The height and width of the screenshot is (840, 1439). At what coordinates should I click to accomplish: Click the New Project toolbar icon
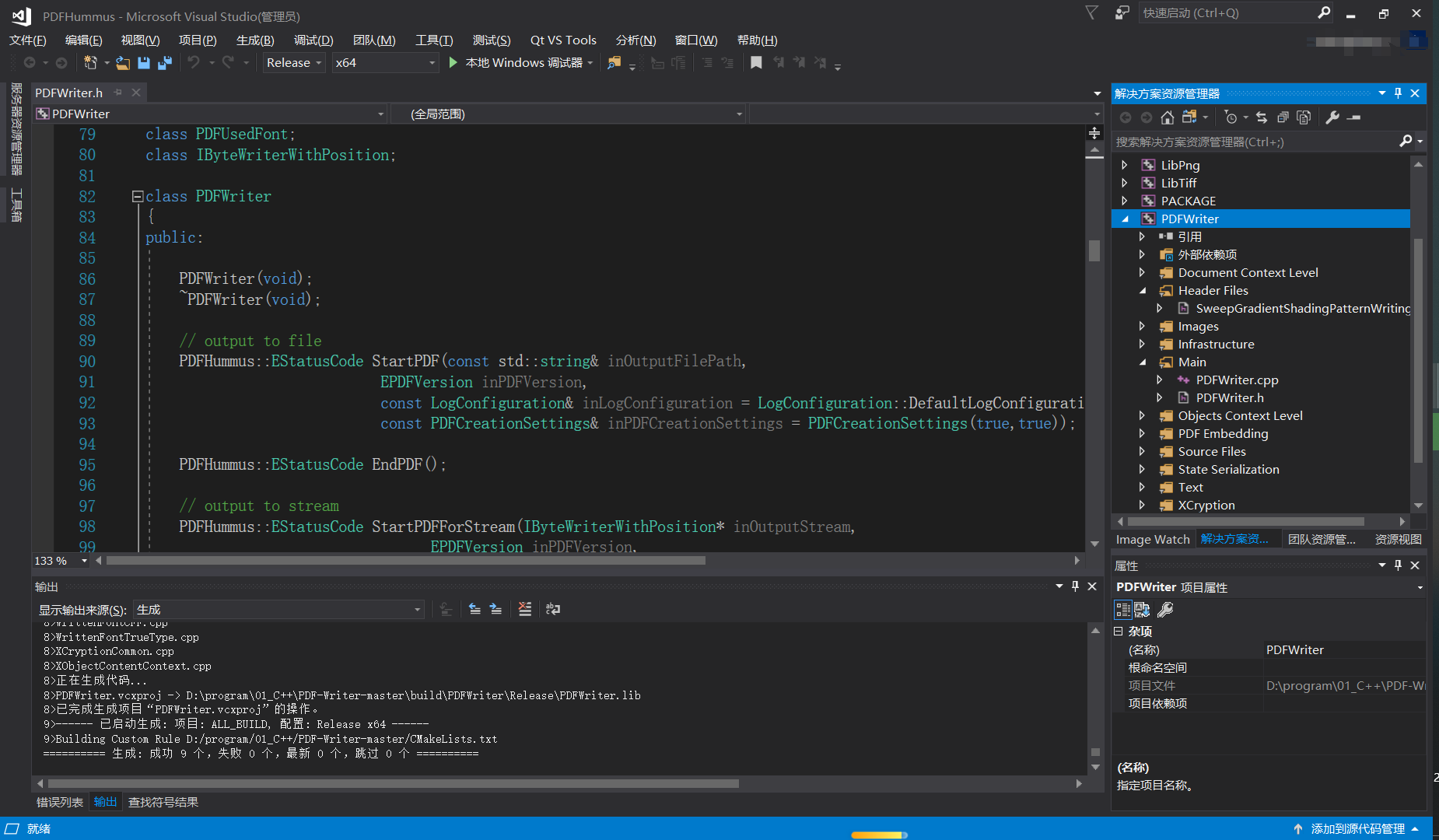point(90,63)
